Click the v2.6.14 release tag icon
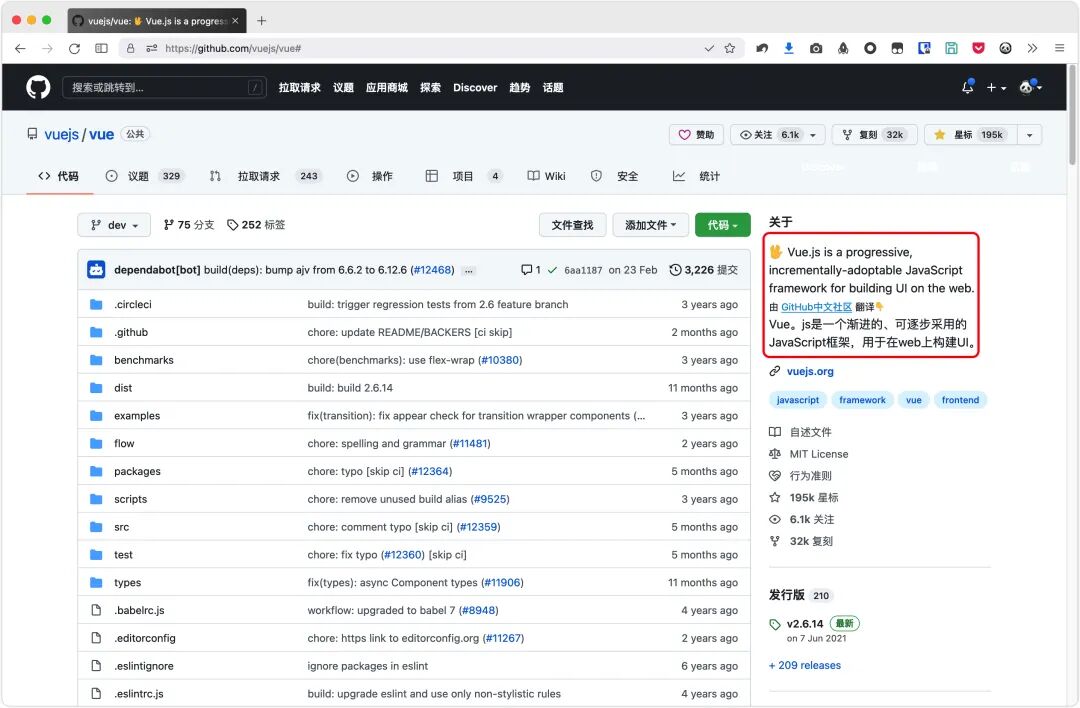Viewport: 1080px width, 708px height. pos(775,625)
